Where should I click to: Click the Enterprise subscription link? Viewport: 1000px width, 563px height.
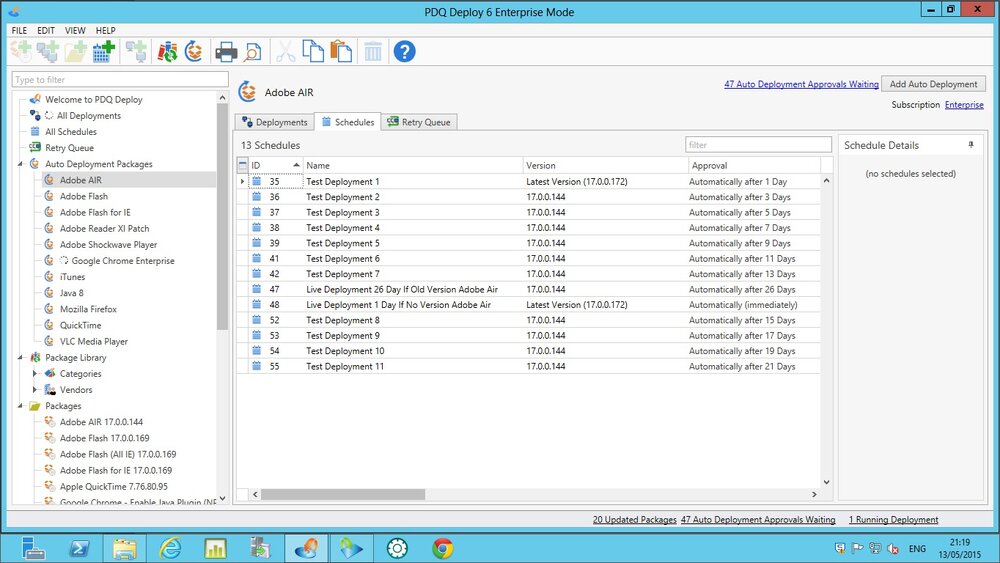964,105
